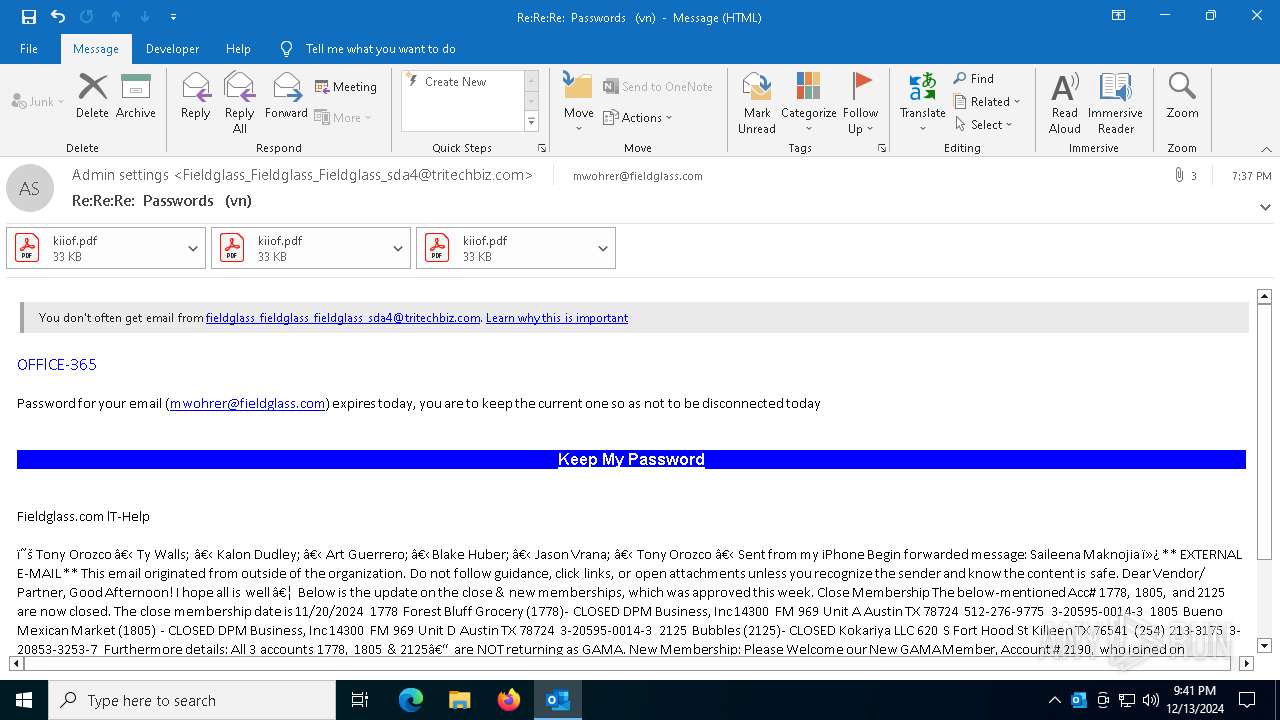Click the AS sender avatar

pyautogui.click(x=30, y=188)
